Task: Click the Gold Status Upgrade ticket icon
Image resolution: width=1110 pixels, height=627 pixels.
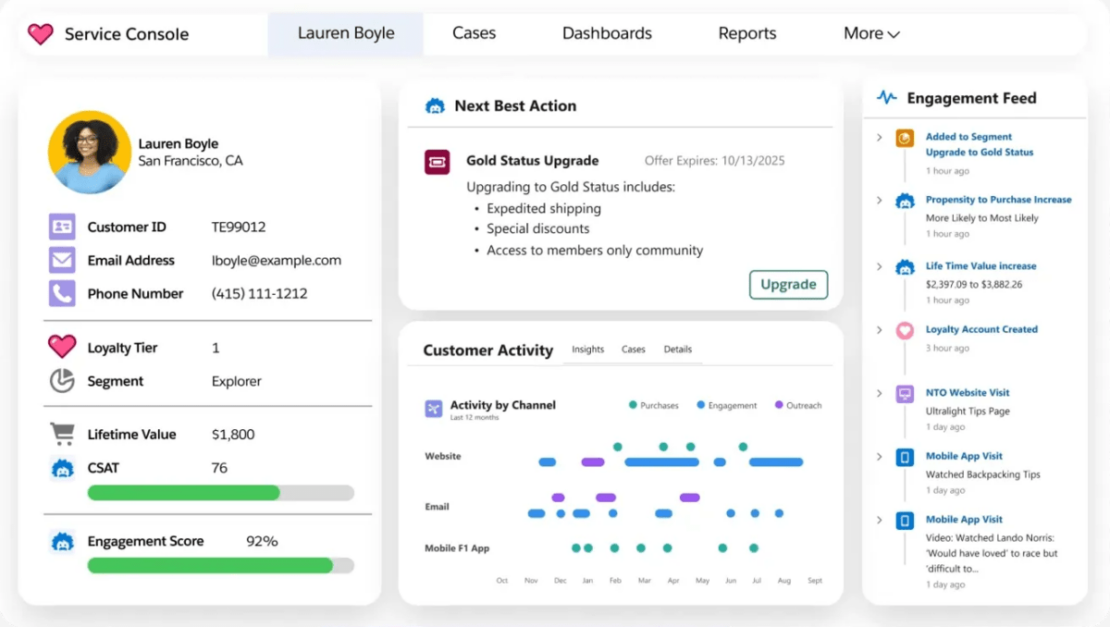Action: point(435,160)
